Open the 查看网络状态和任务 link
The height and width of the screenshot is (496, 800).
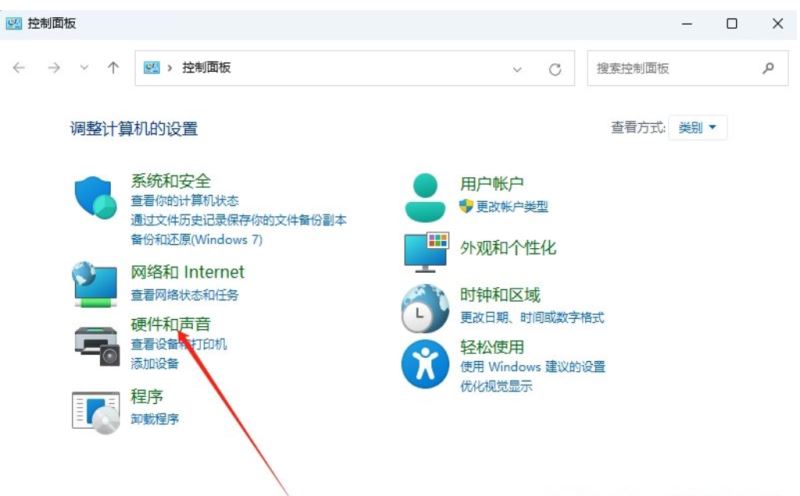(x=185, y=295)
